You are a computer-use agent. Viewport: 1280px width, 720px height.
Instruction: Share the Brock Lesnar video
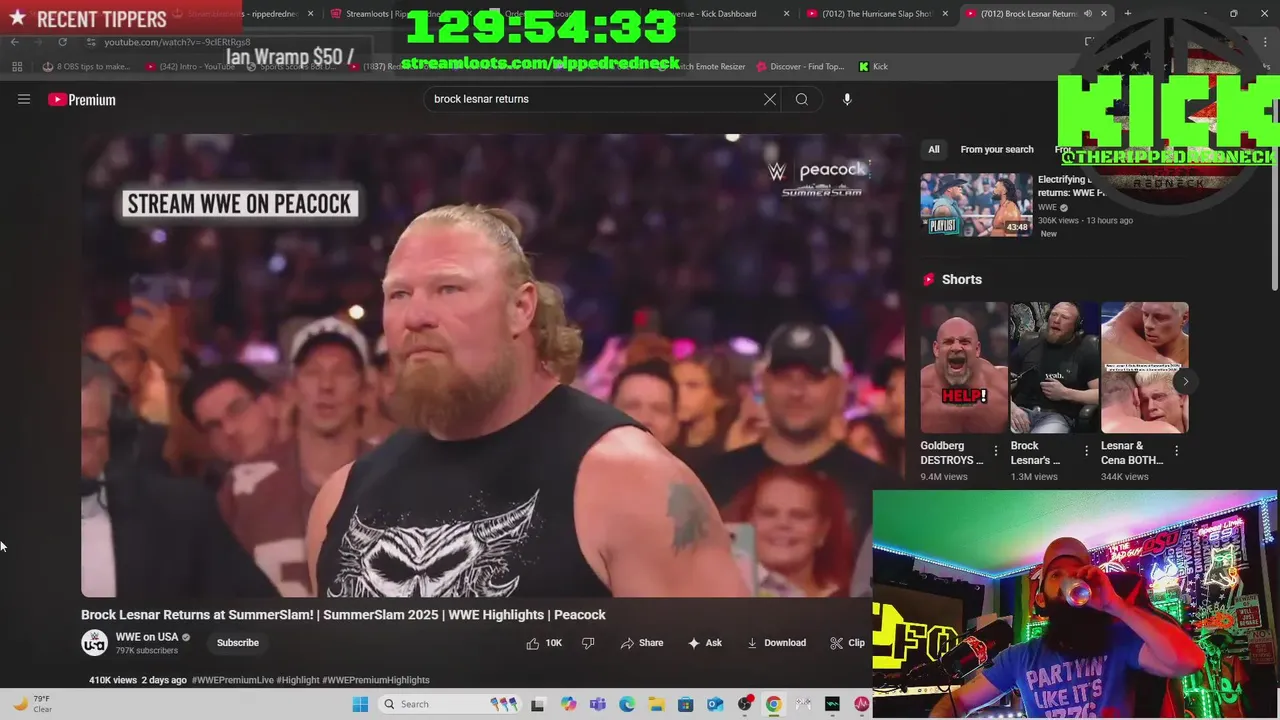[642, 643]
